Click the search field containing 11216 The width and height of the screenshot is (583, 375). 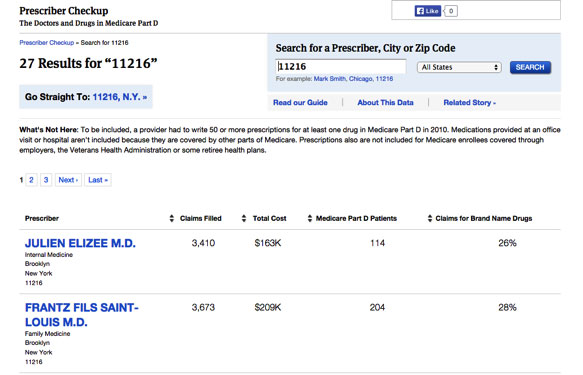coord(341,67)
